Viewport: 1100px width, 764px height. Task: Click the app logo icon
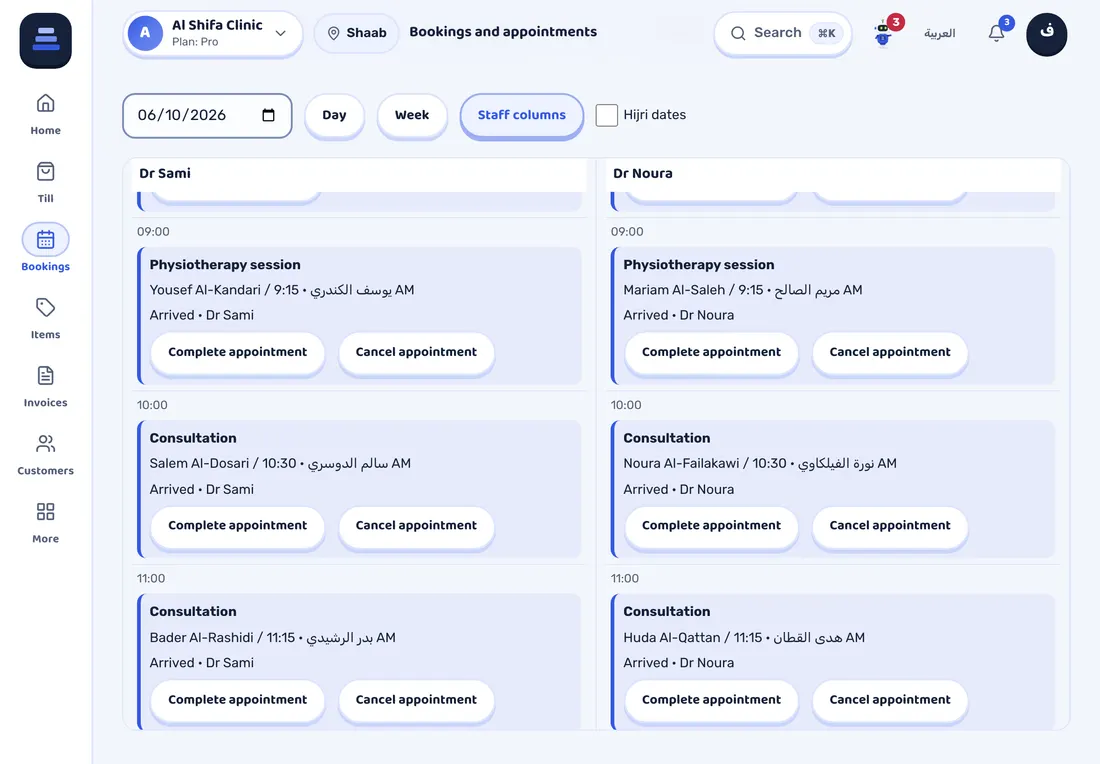[46, 40]
